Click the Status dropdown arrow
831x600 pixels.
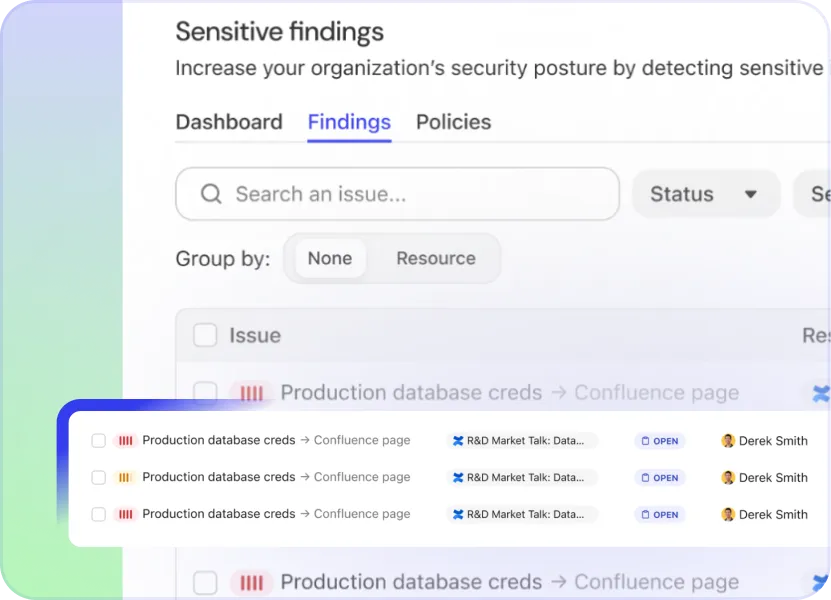click(x=751, y=194)
